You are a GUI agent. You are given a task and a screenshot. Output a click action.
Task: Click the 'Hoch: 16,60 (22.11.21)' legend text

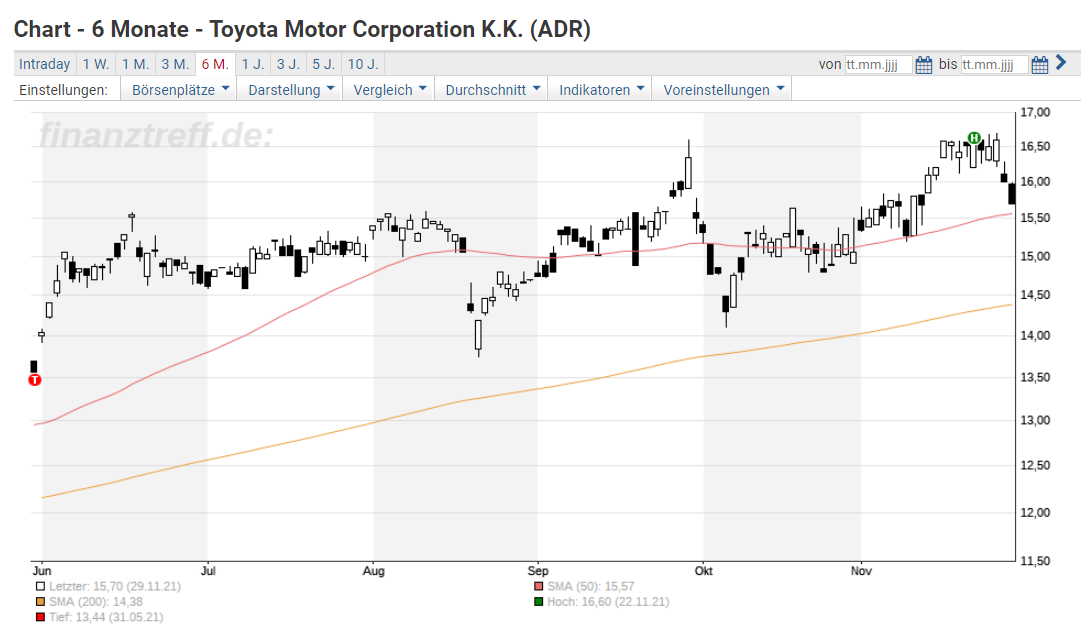tap(608, 602)
